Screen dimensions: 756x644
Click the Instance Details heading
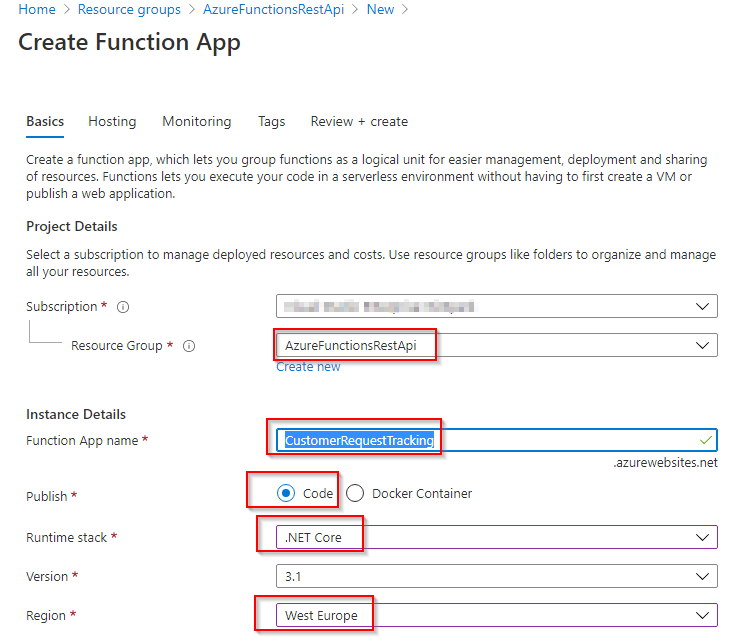(76, 415)
